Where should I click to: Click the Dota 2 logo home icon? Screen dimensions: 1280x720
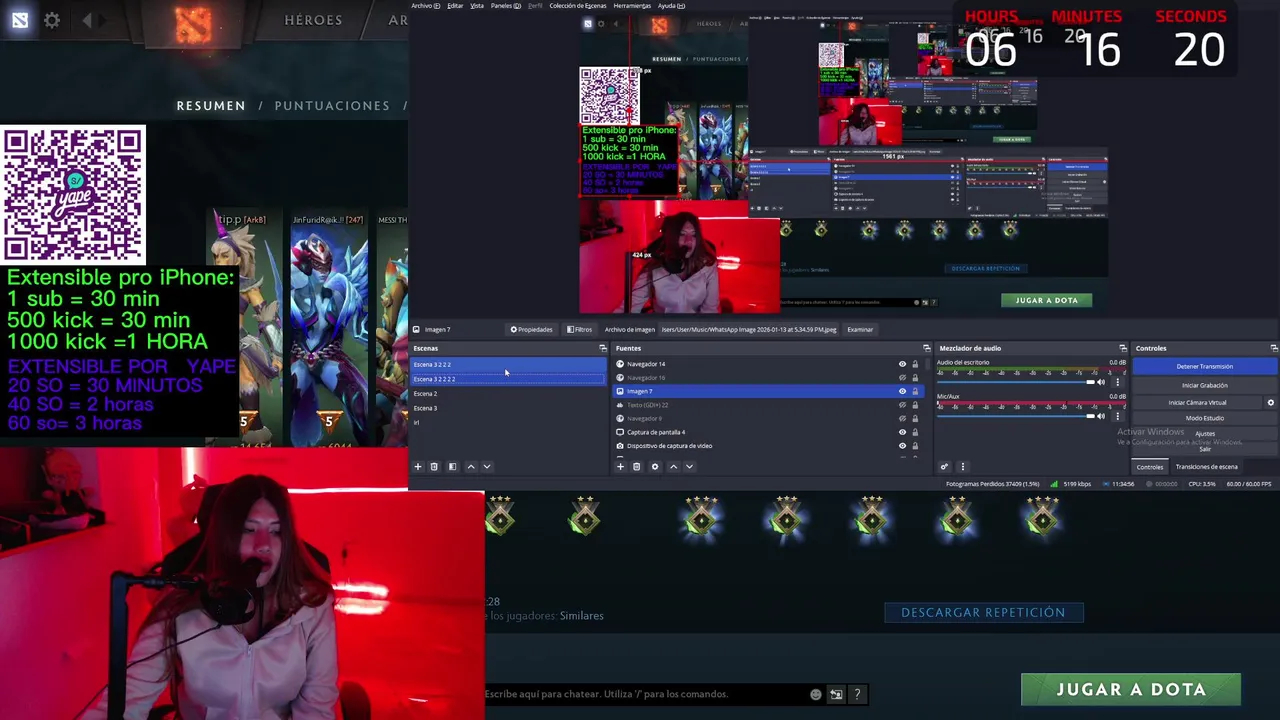coord(195,24)
